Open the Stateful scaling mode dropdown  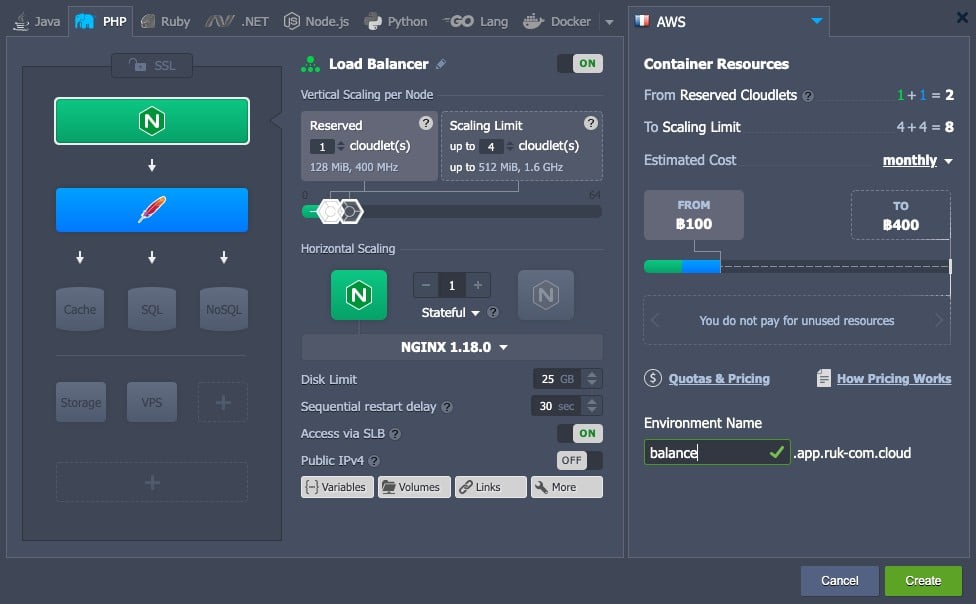coord(451,313)
